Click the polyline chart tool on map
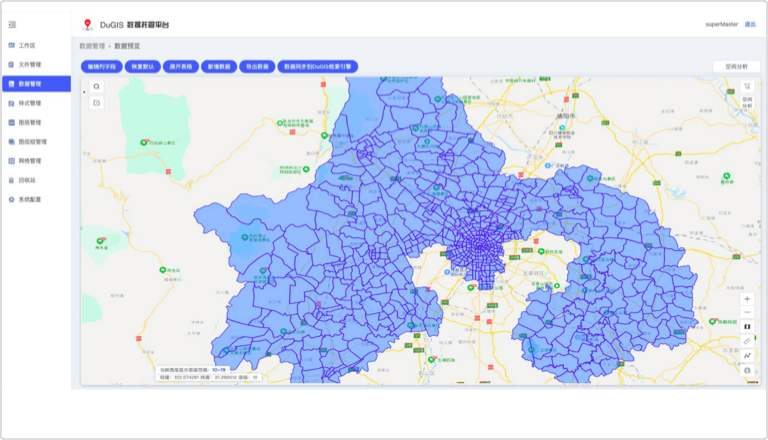Screen dimensions: 768x440 tap(747, 356)
